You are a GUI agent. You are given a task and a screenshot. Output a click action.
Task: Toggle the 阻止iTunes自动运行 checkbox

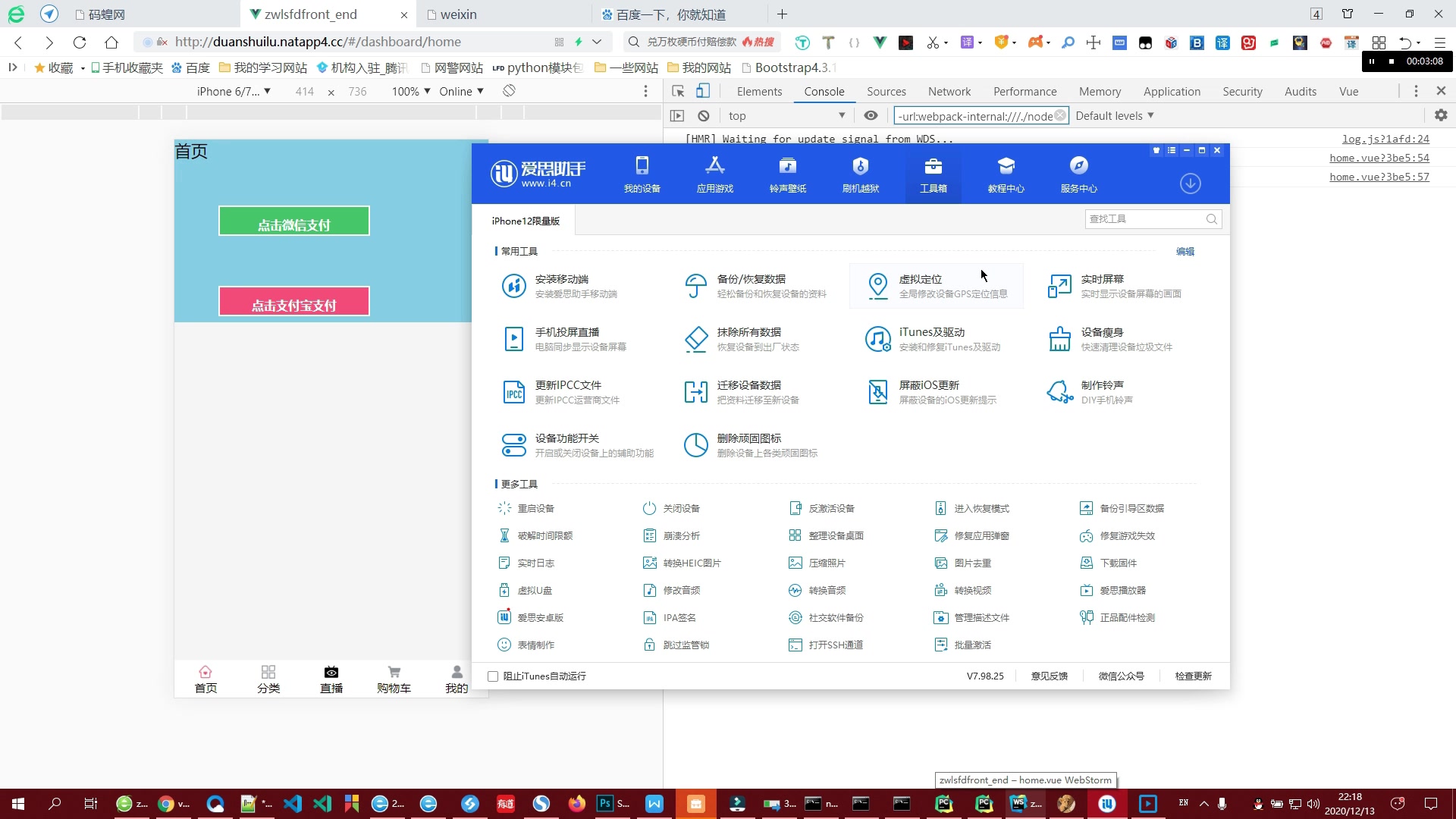pos(492,676)
